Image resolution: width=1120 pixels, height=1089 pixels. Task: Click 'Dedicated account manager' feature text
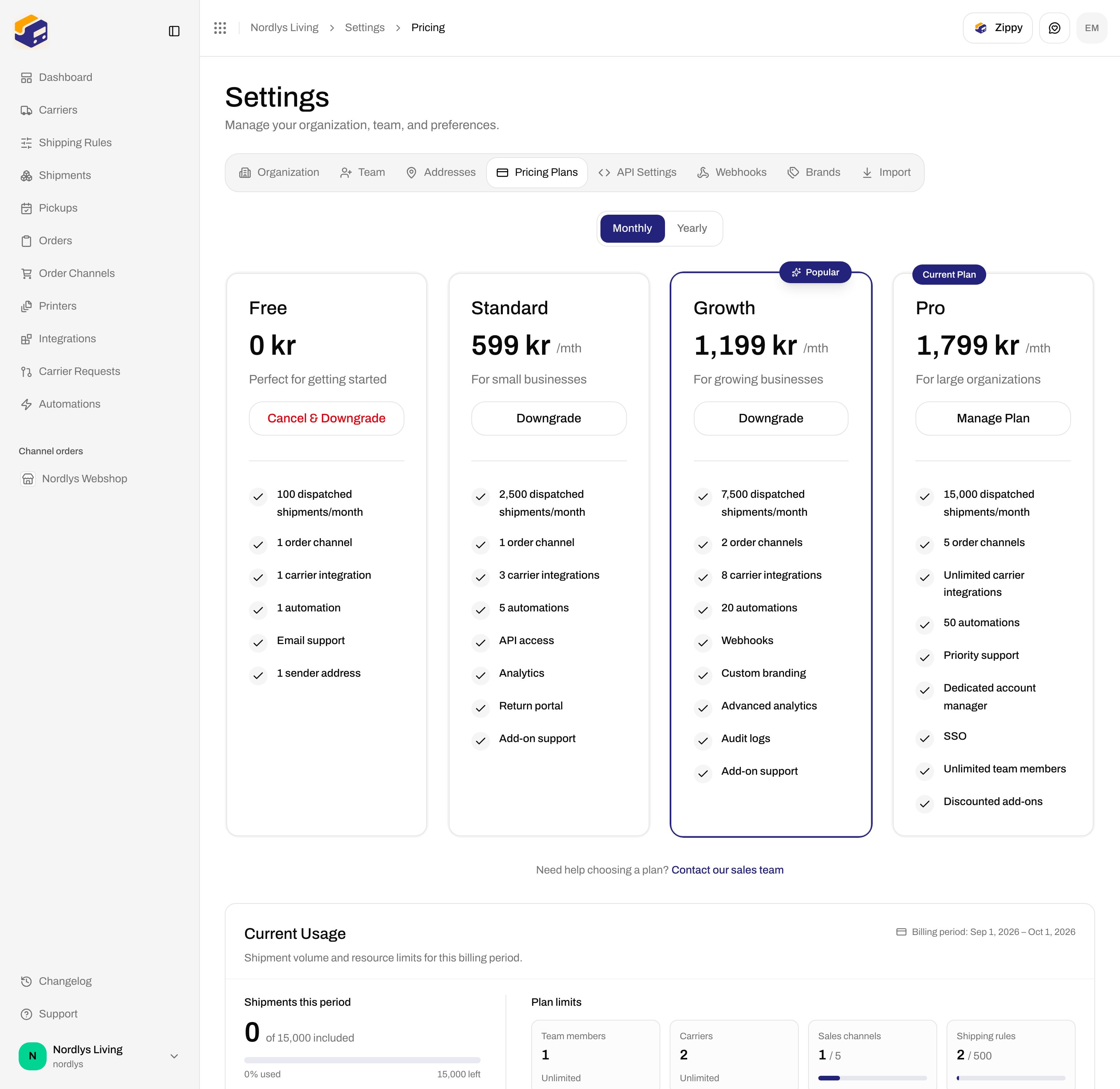pyautogui.click(x=990, y=697)
